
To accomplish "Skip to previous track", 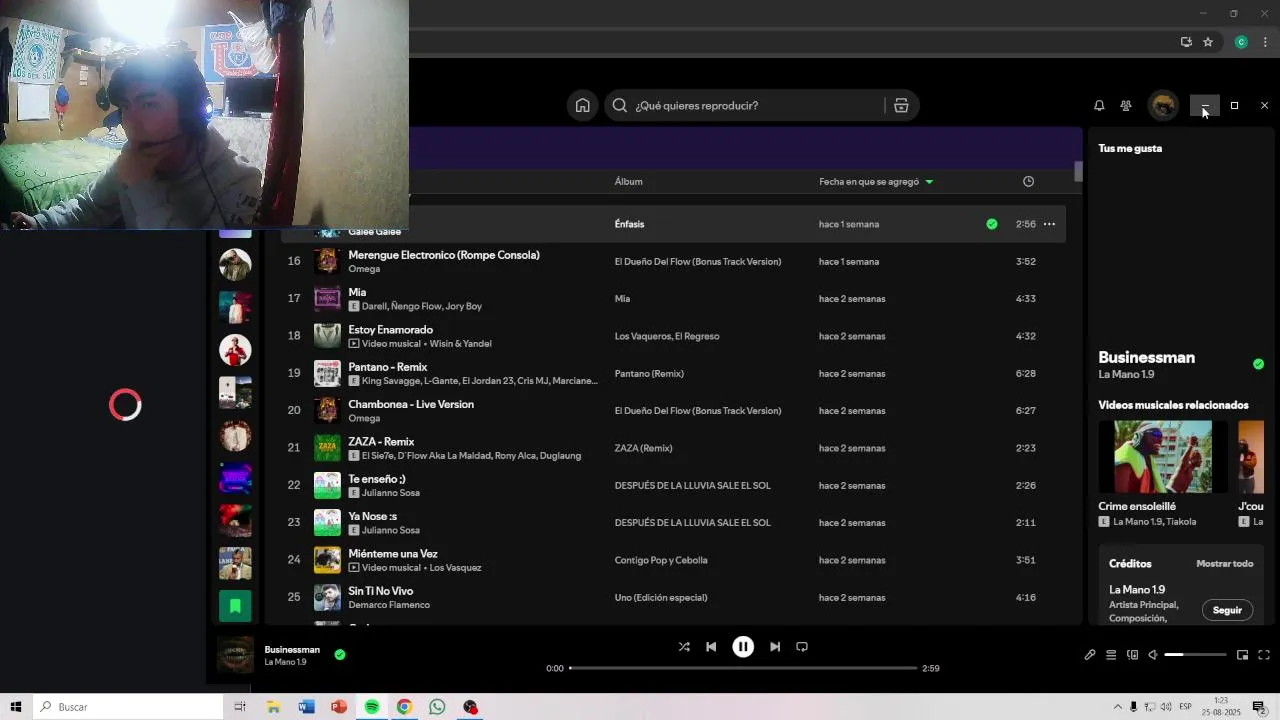I will tap(711, 647).
